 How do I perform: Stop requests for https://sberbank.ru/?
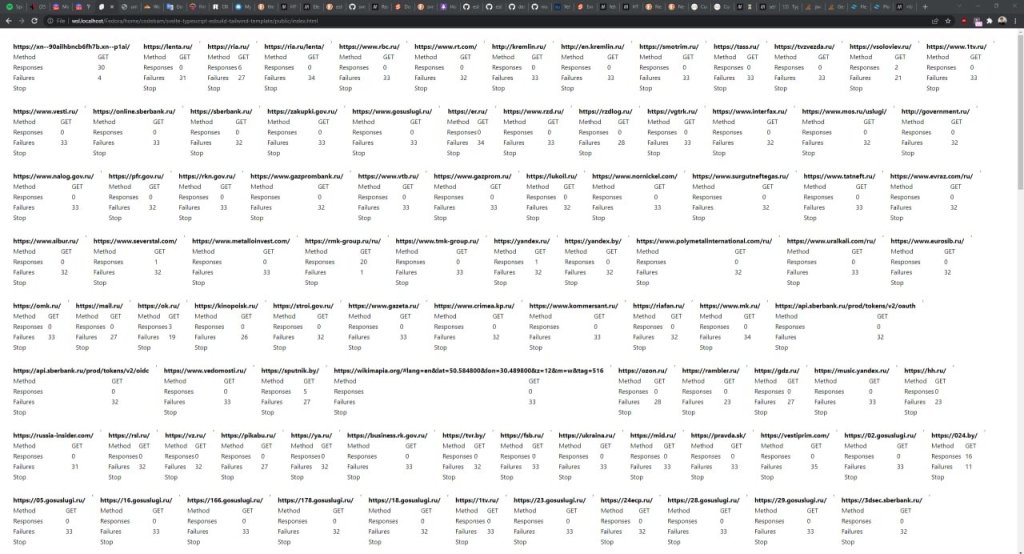point(196,153)
